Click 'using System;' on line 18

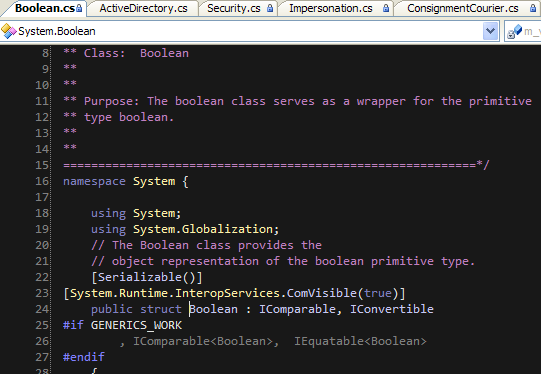[x=136, y=213]
